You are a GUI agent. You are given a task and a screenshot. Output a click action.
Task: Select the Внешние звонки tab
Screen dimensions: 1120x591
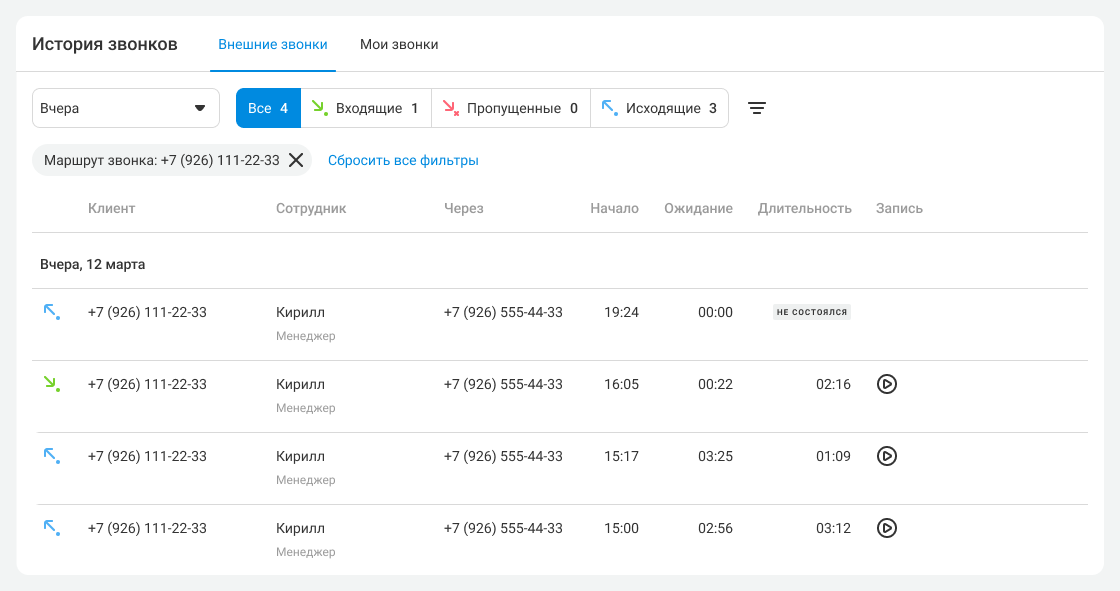273,45
